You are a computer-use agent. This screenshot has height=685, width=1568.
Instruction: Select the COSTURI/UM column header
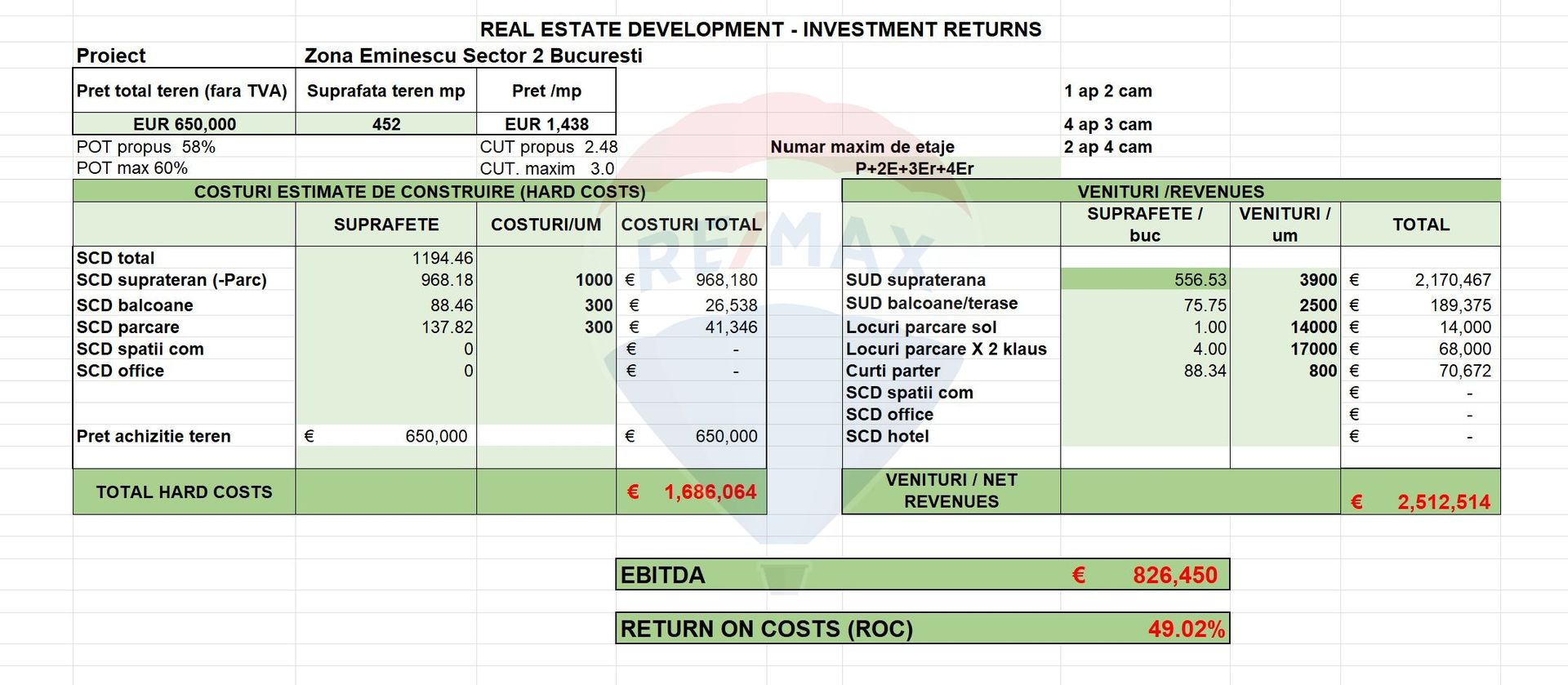pos(546,225)
